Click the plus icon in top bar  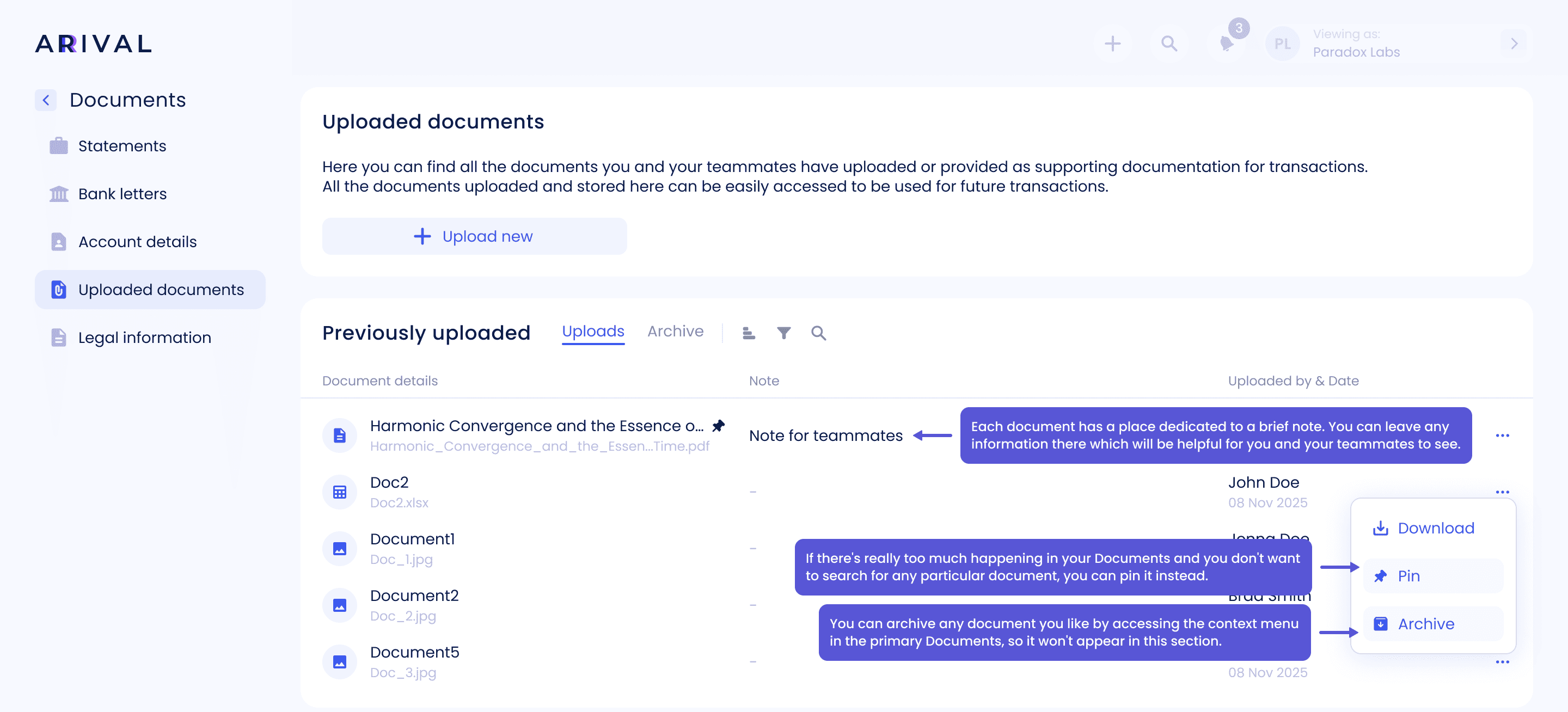pyautogui.click(x=1112, y=44)
